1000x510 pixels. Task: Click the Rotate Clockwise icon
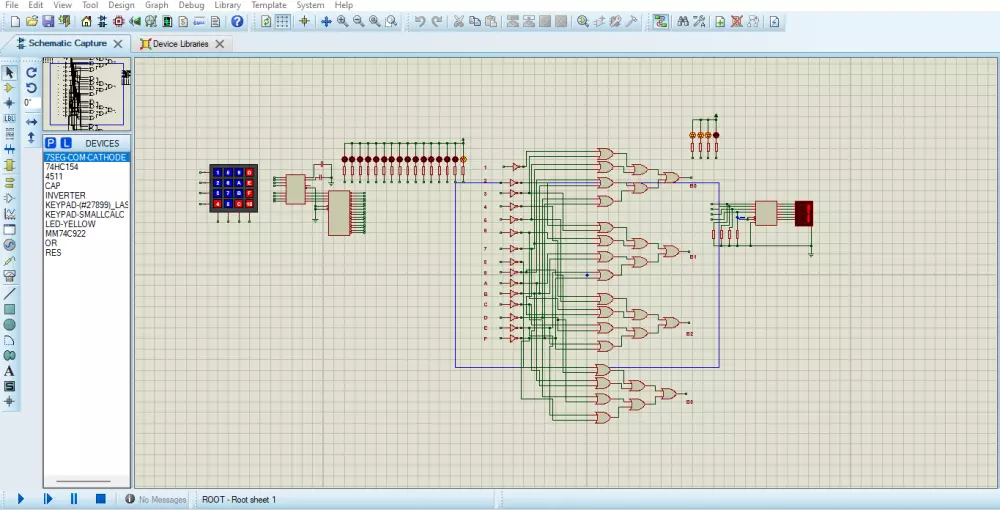click(x=31, y=72)
